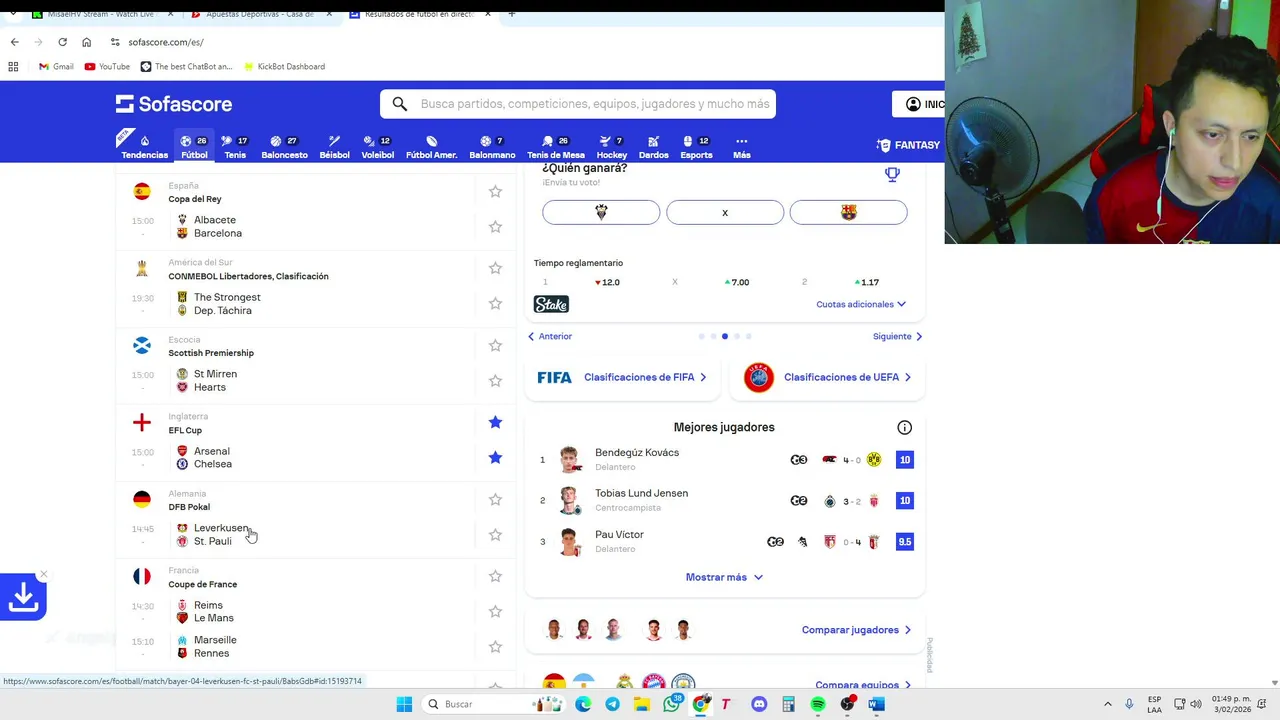Image resolution: width=1280 pixels, height=720 pixels.
Task: Open the Arsenal vs Chelsea match
Action: [315, 457]
